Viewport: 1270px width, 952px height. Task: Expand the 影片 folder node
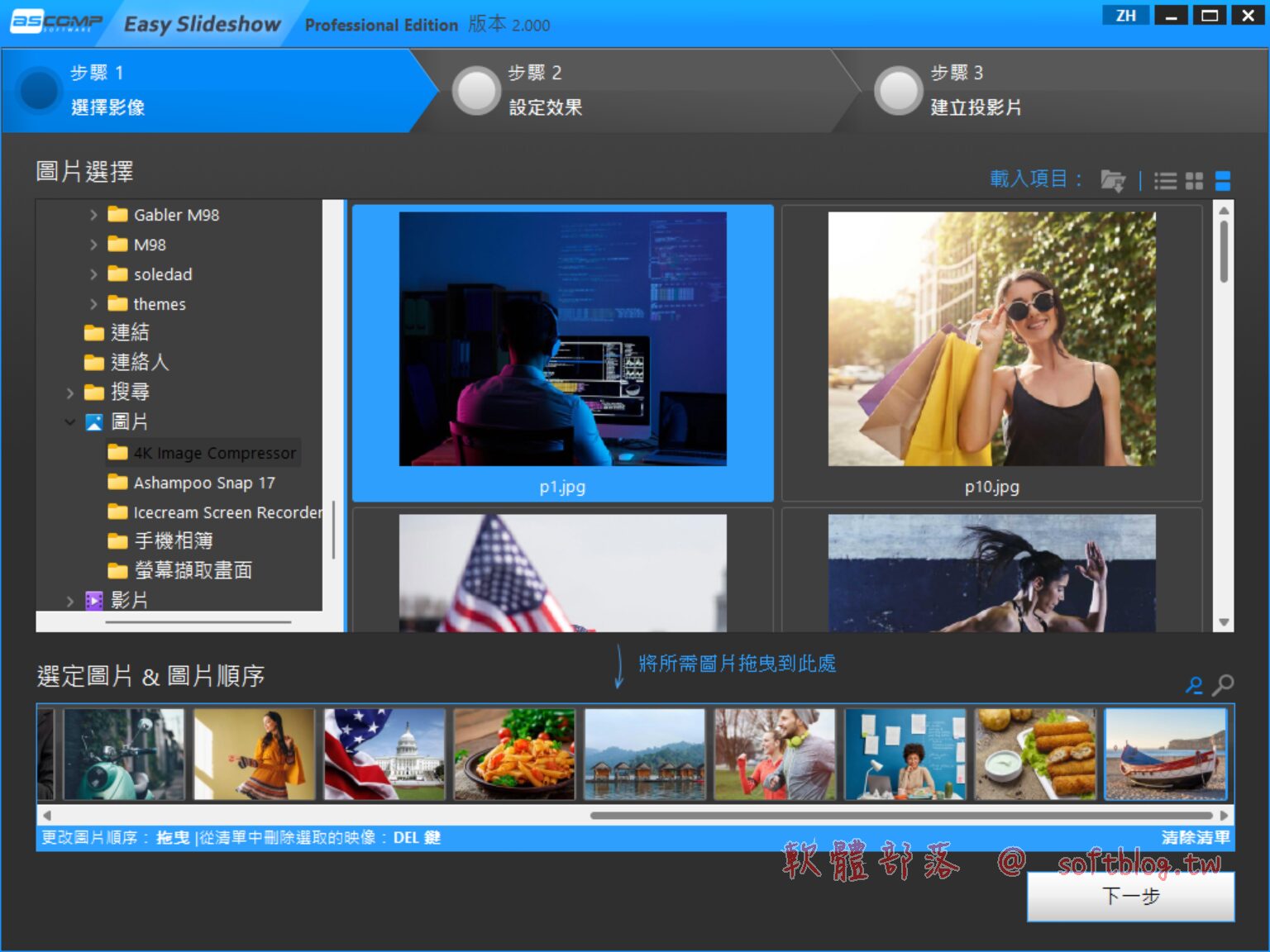(70, 601)
